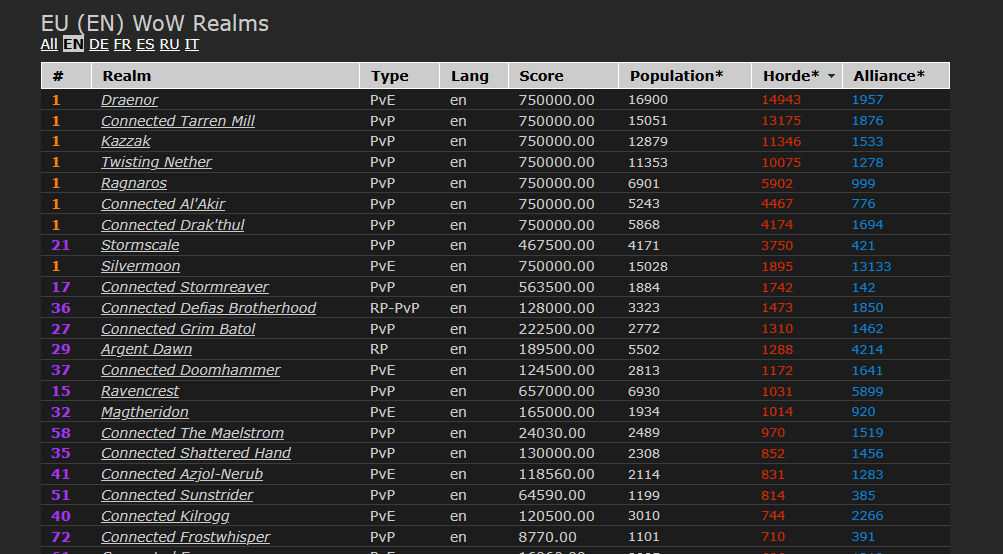The width and height of the screenshot is (1003, 554).
Task: Click rank number 58 of The Maelstrom
Action: [61, 433]
